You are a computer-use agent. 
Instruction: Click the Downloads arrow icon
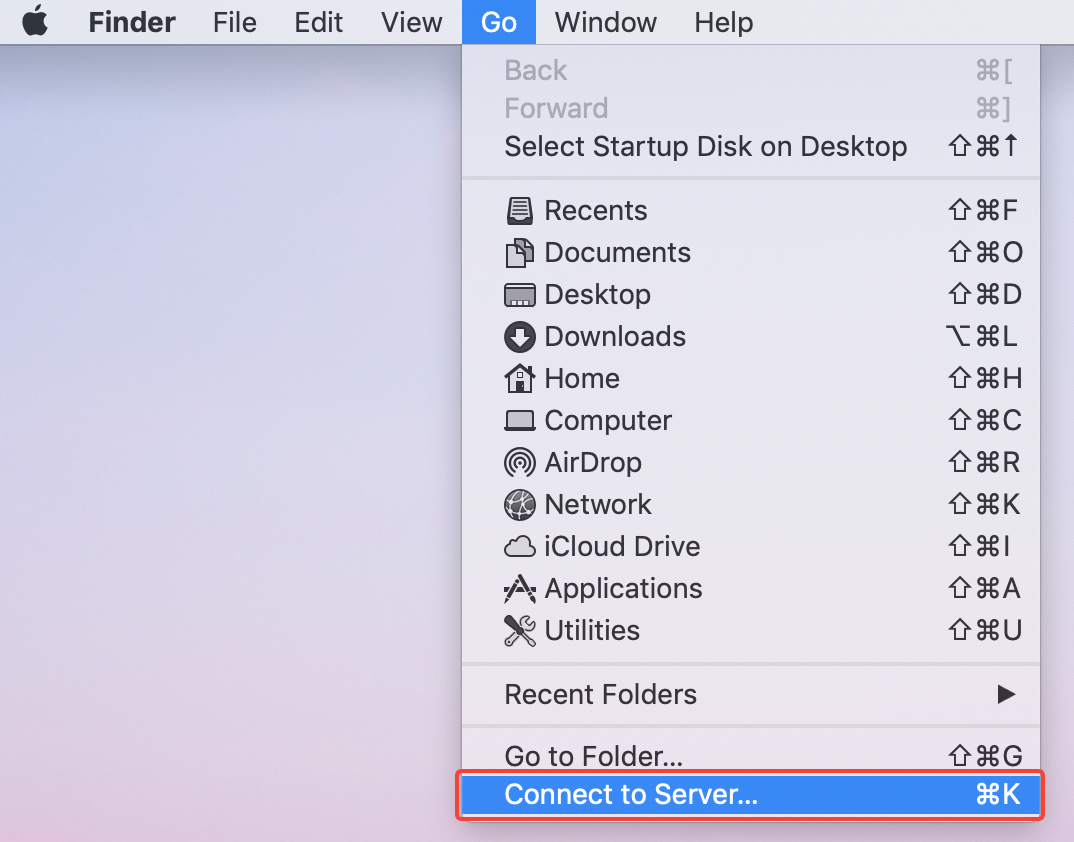point(520,337)
